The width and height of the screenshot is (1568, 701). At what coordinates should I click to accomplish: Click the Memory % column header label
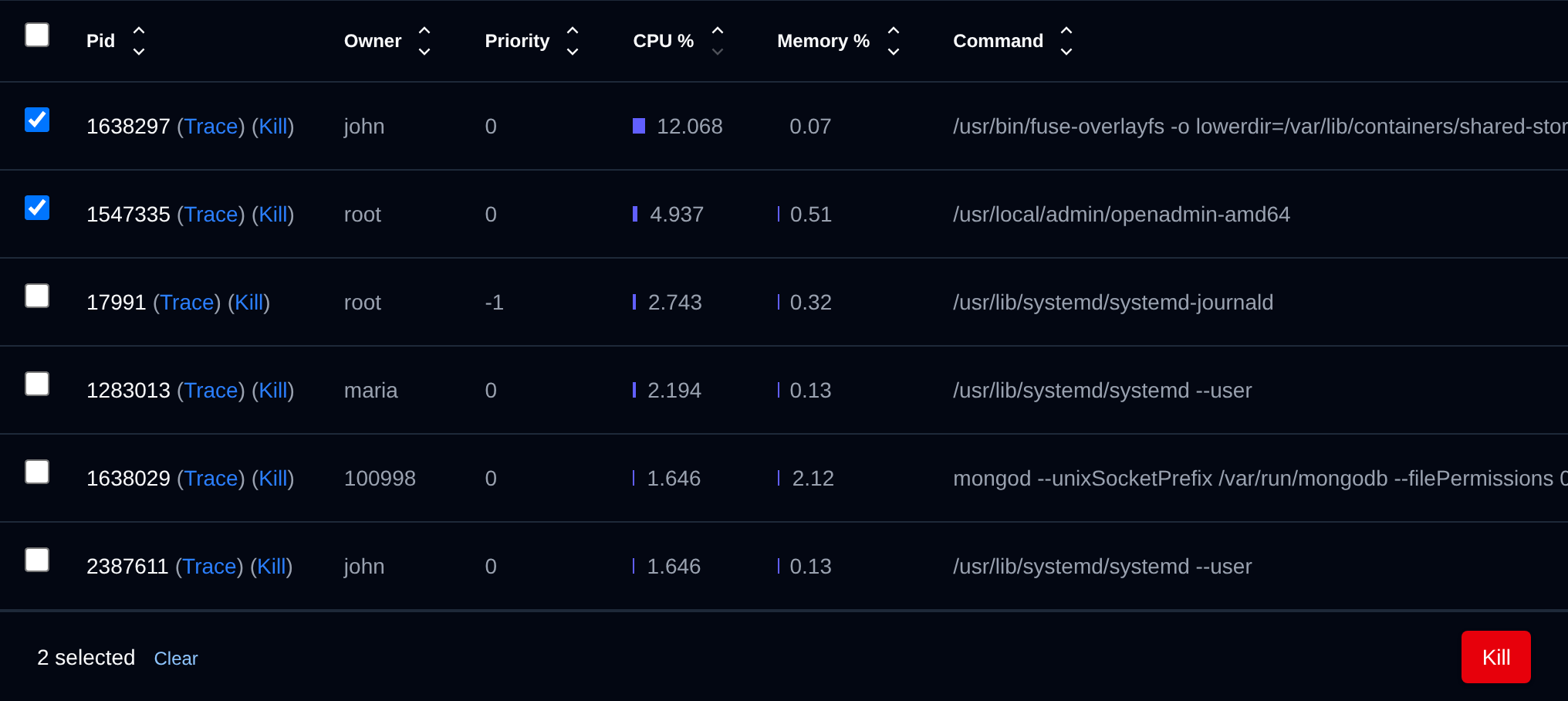pyautogui.click(x=823, y=41)
